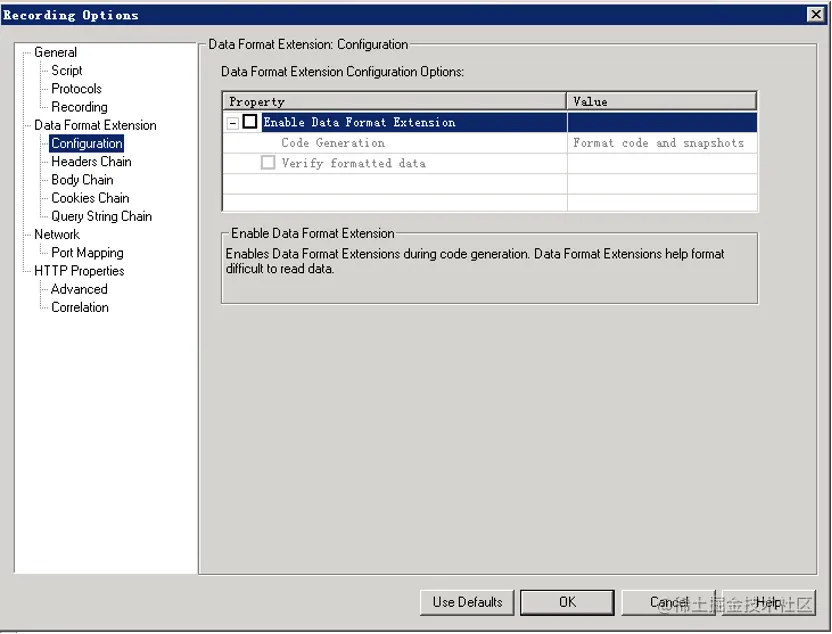Screen dimensions: 832x634
Task: Open Help for Recording Options
Action: [x=768, y=602]
